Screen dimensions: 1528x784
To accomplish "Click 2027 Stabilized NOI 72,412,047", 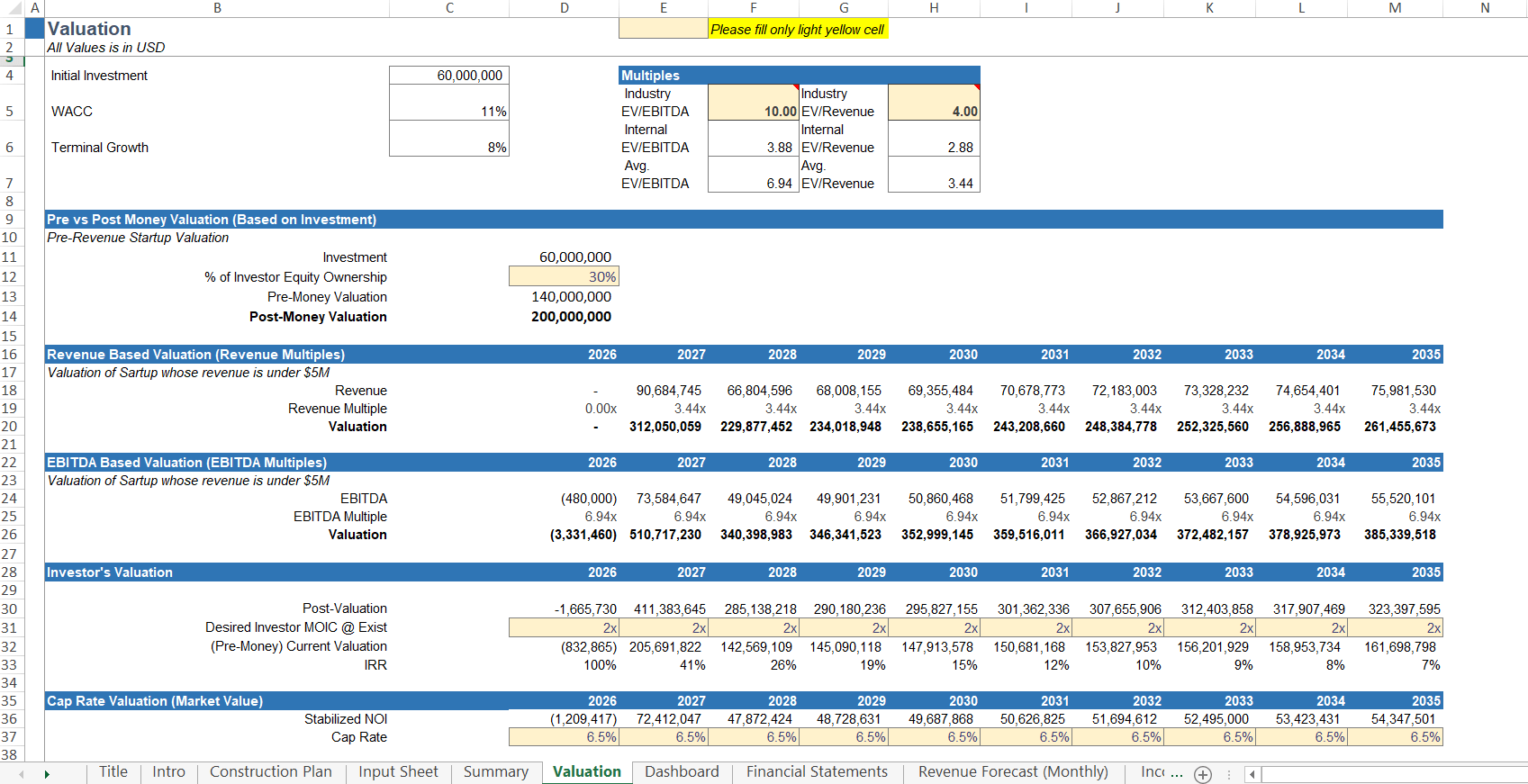I will pos(668,719).
